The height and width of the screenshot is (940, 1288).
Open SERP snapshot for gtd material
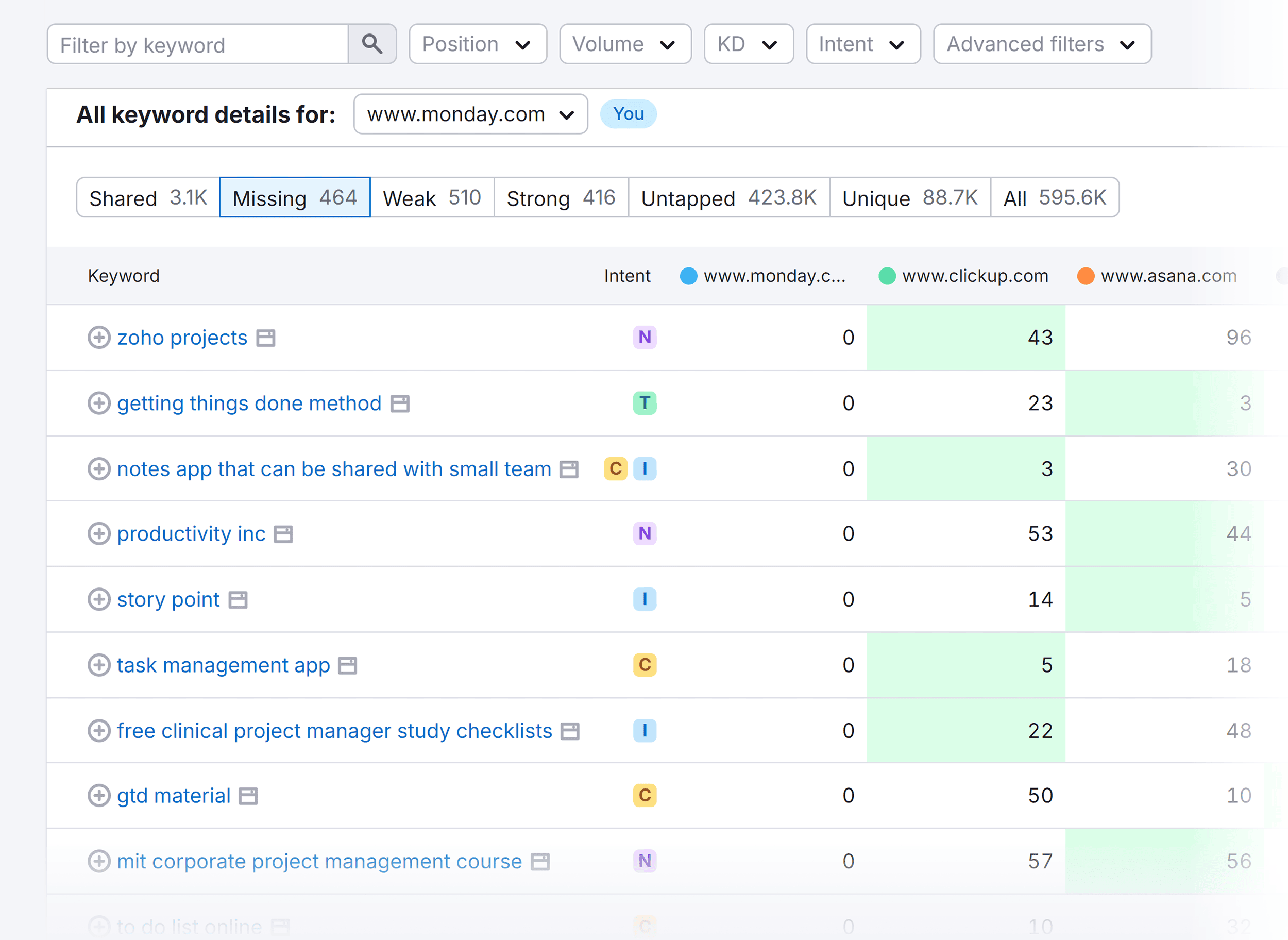(248, 796)
